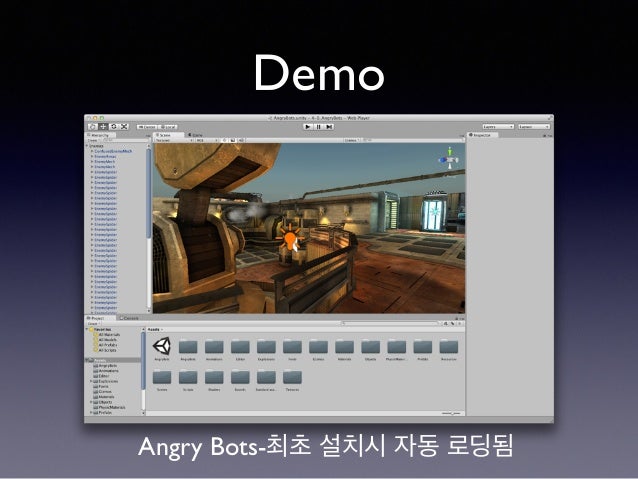638x479 pixels.
Task: Click the Search by Label icon
Action: tap(452, 323)
